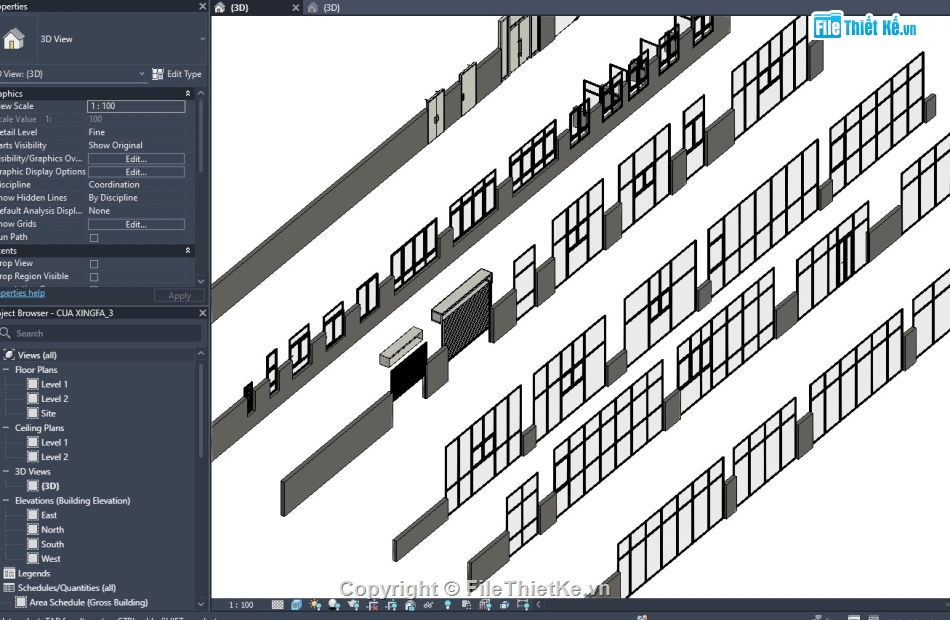Viewport: 950px width, 620px height.
Task: Click the Sun Path icon in view control bar
Action: coord(315,605)
